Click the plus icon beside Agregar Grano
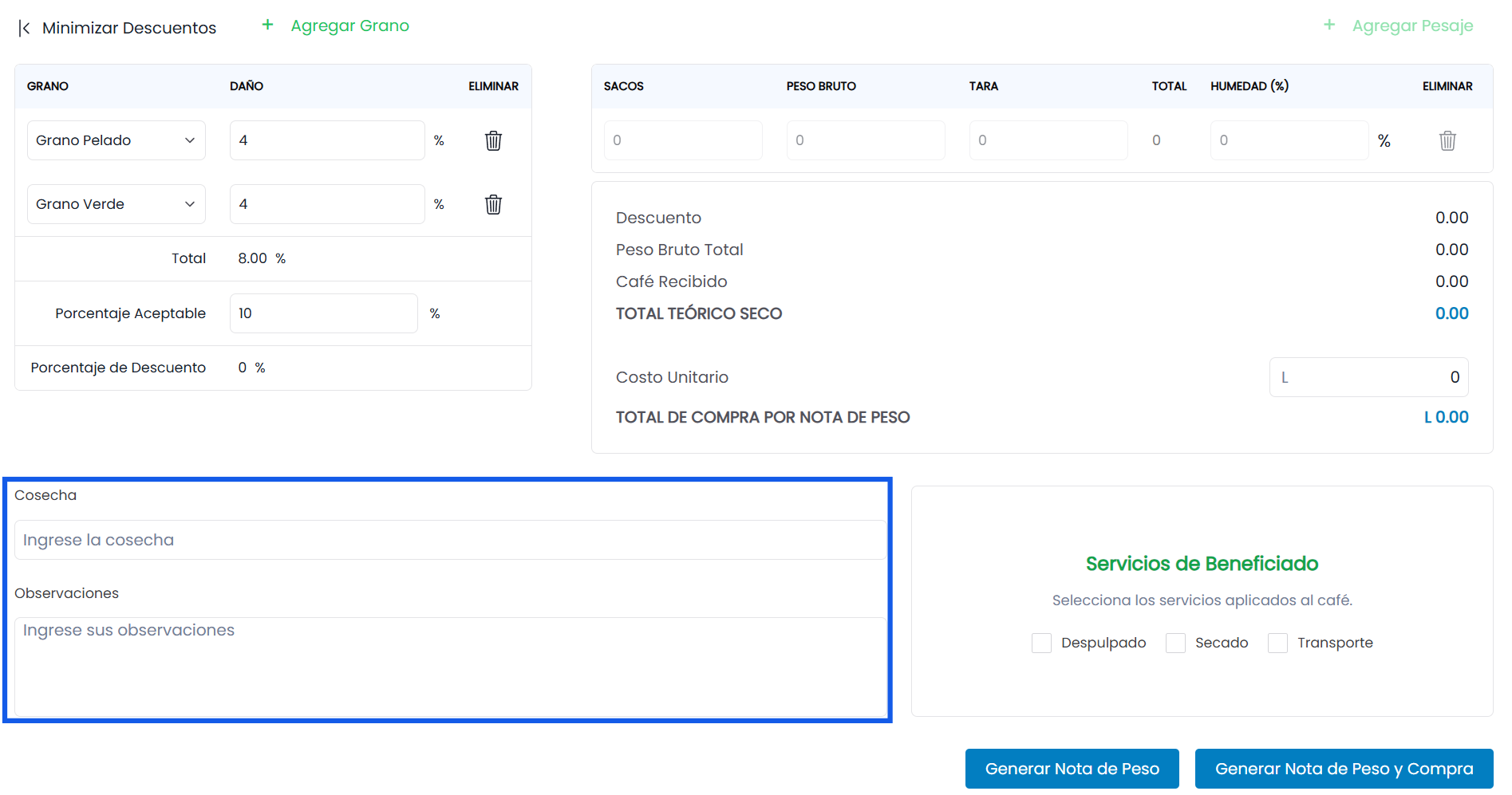This screenshot has height=795, width=1512. coord(268,25)
